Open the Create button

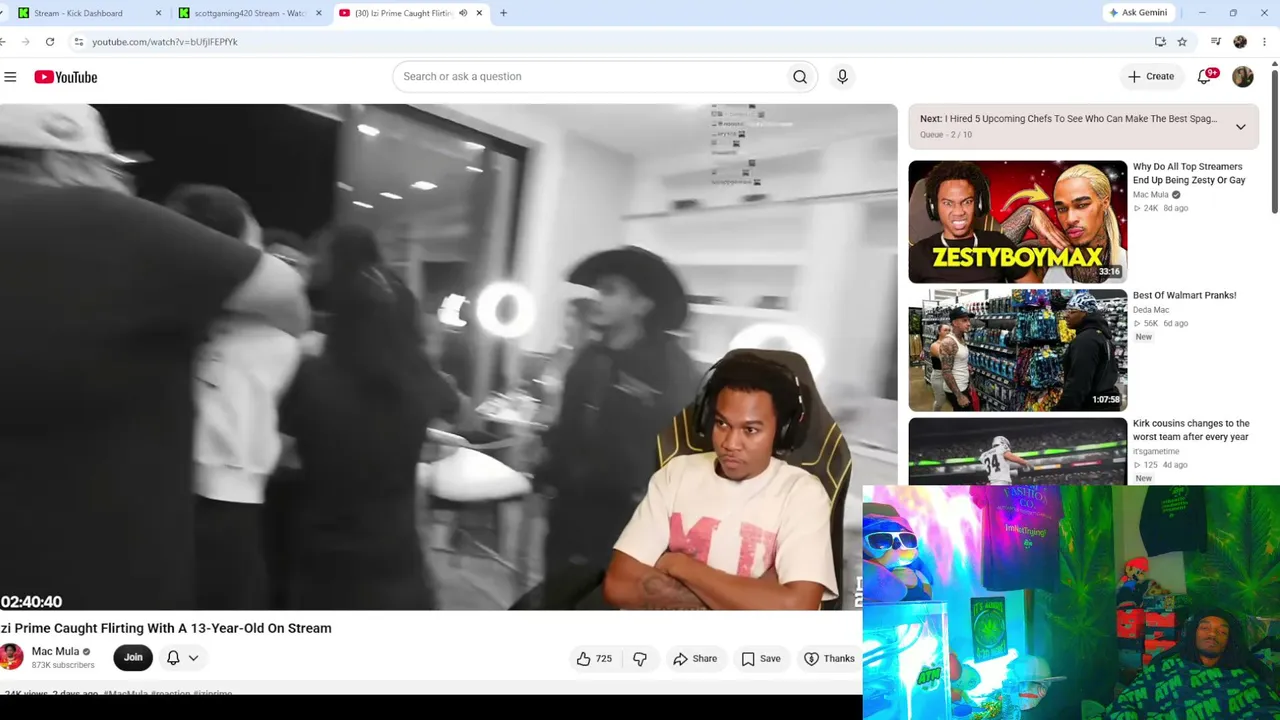pos(1151,76)
